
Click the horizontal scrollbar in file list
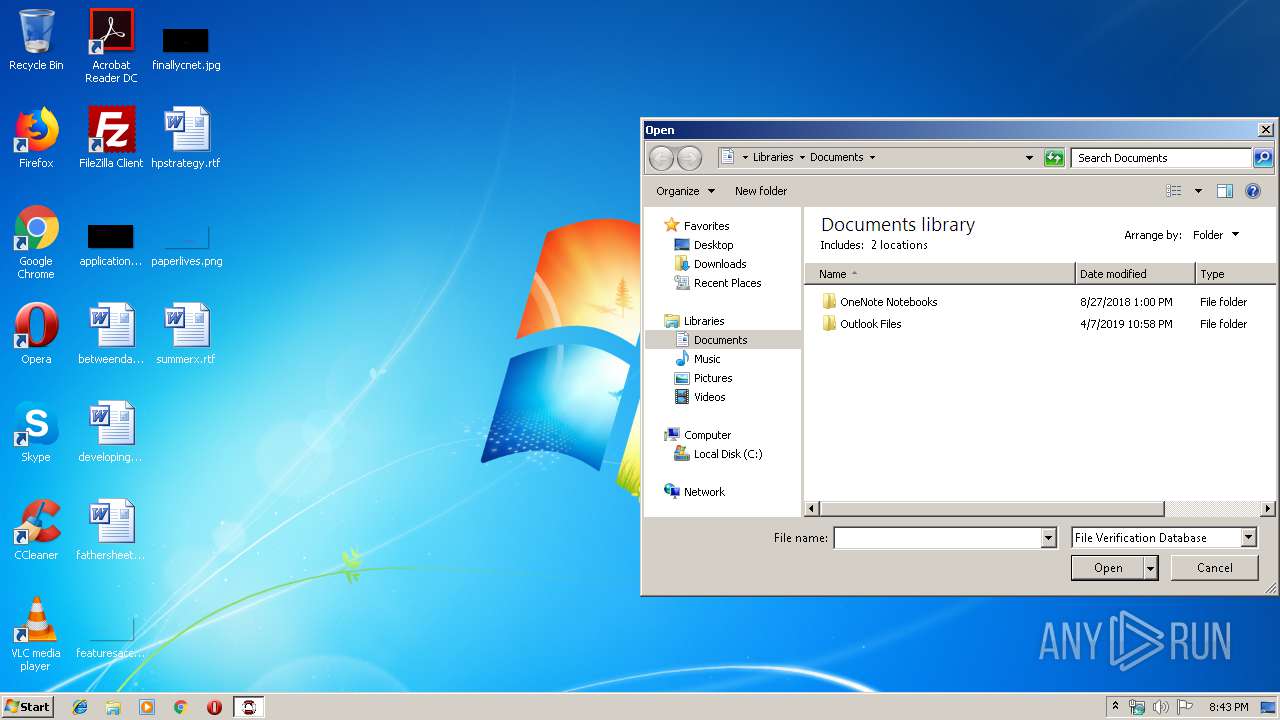(x=991, y=509)
